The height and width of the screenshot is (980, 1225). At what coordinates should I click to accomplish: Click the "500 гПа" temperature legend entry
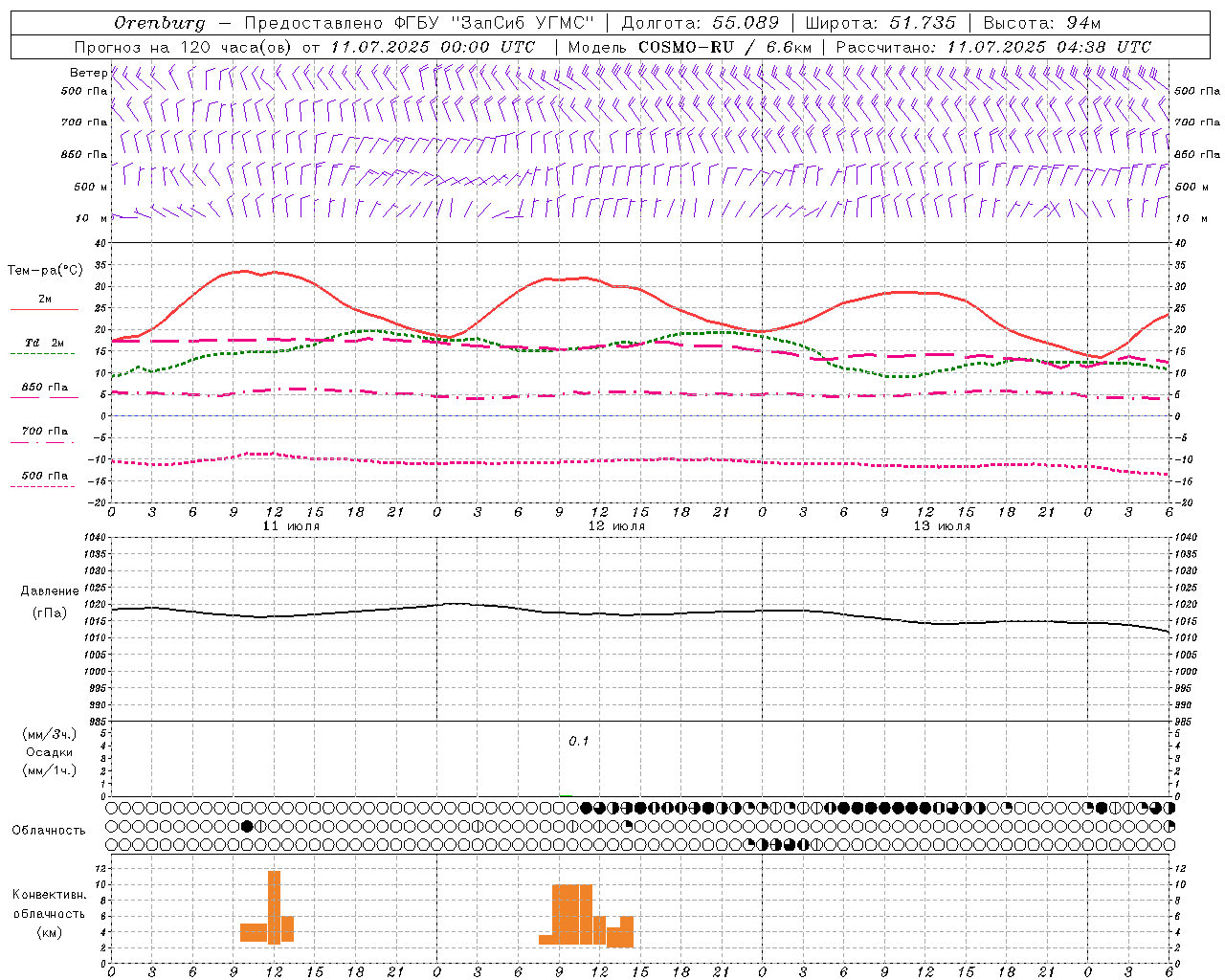45,476
